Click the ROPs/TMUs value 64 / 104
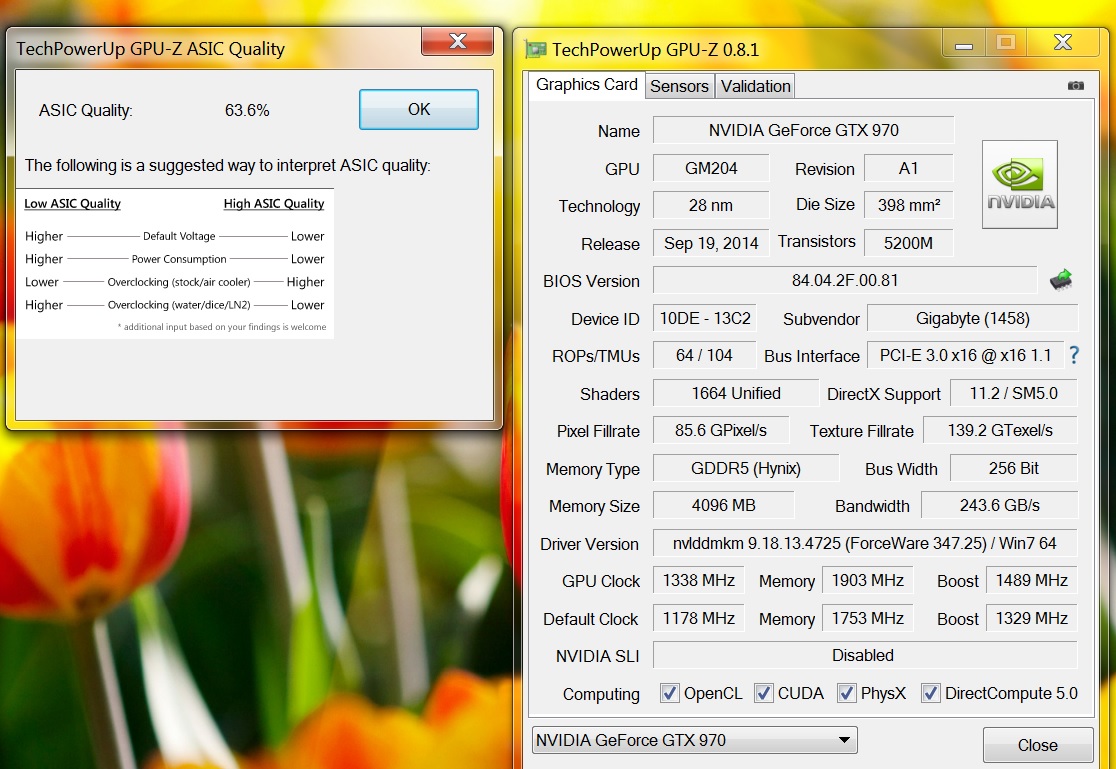The width and height of the screenshot is (1116, 769). click(x=705, y=355)
